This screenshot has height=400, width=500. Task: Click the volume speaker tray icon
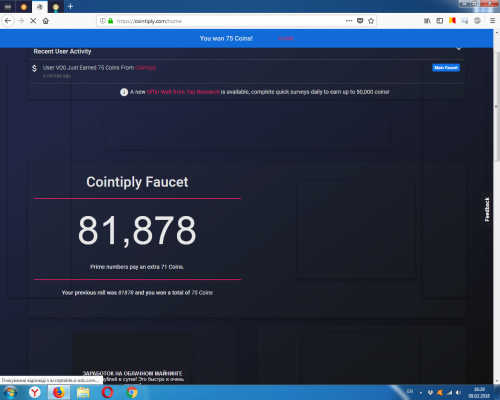(459, 393)
